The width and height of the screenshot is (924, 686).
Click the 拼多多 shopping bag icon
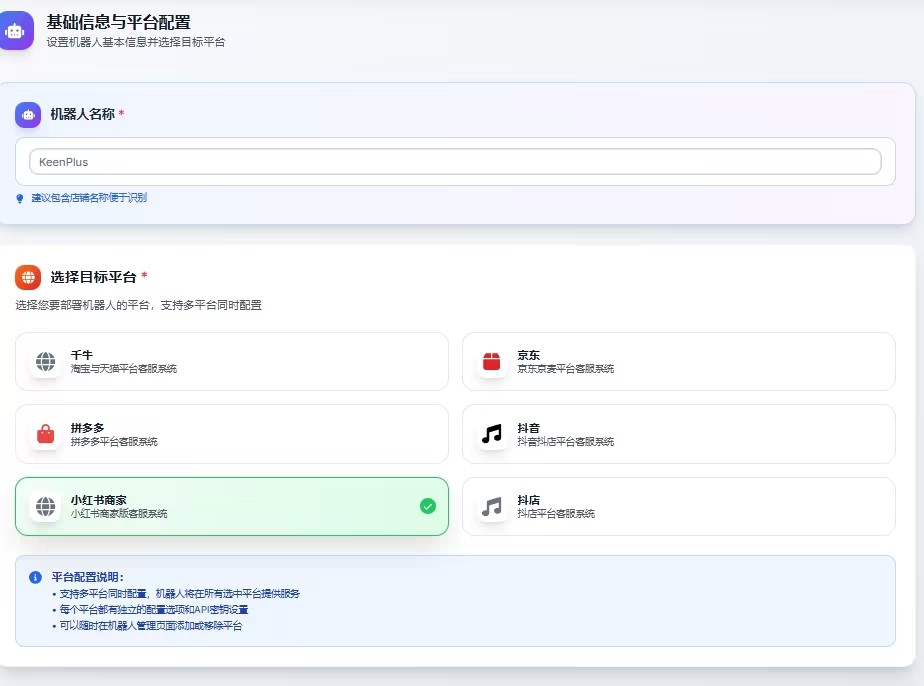pyautogui.click(x=45, y=434)
